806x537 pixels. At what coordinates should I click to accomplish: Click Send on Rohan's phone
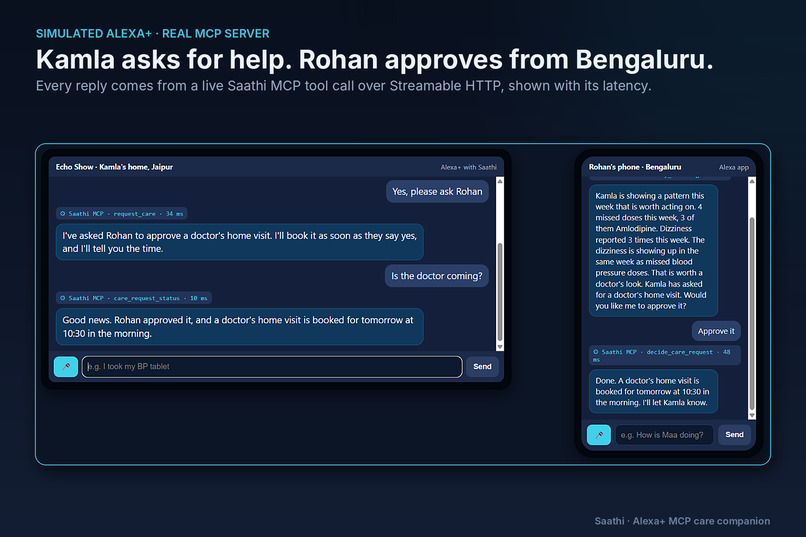(x=734, y=435)
